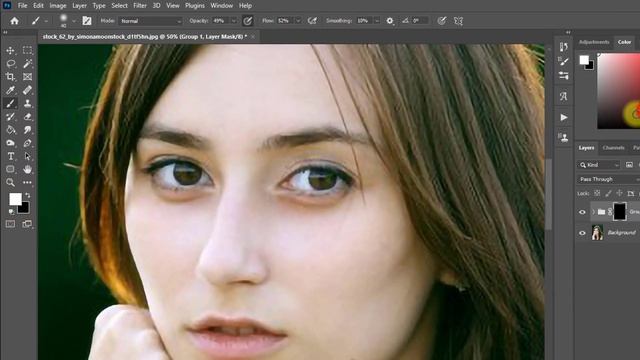The image size is (640, 360).
Task: Toggle pressure for opacity
Action: tap(248, 21)
